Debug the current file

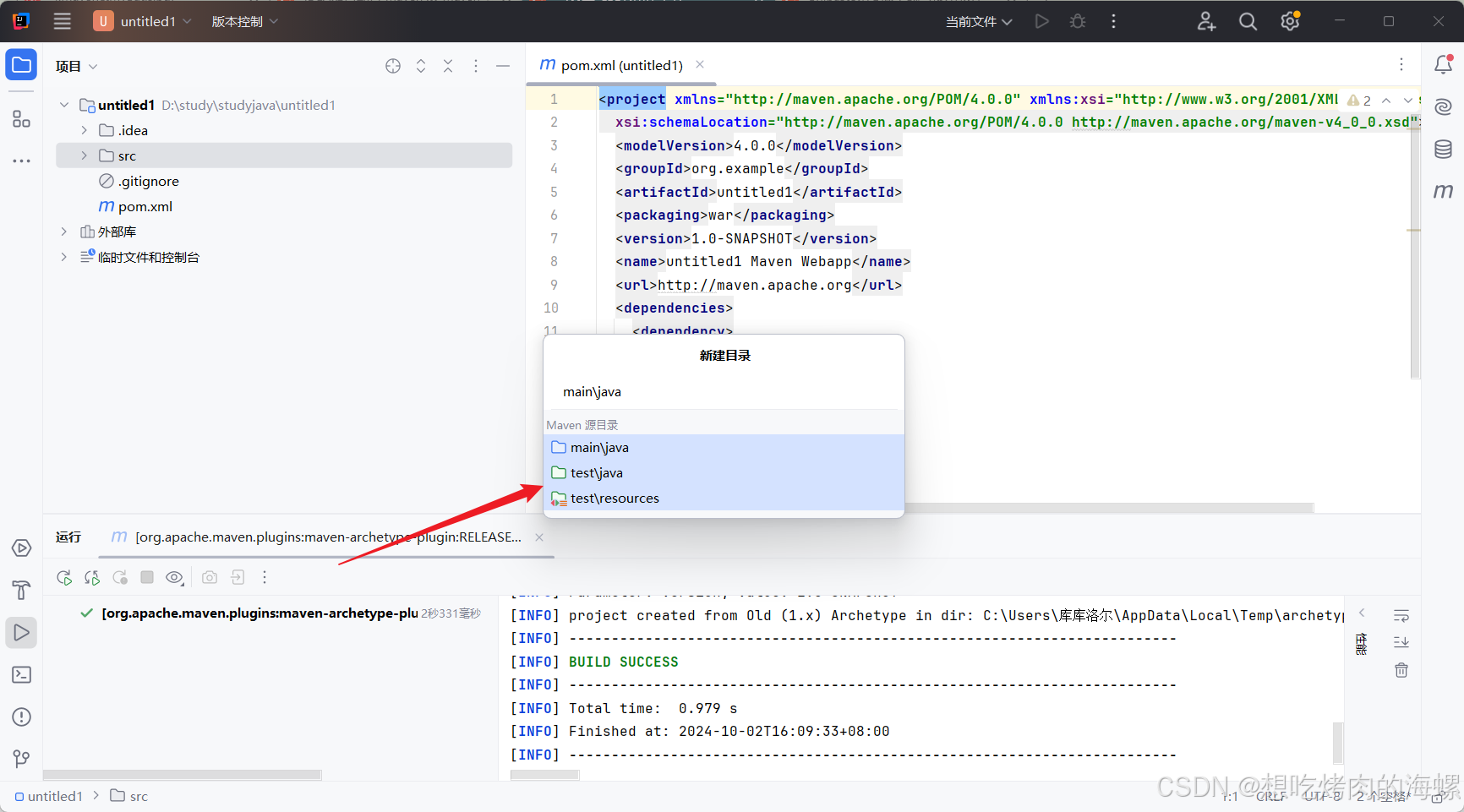[x=1078, y=21]
